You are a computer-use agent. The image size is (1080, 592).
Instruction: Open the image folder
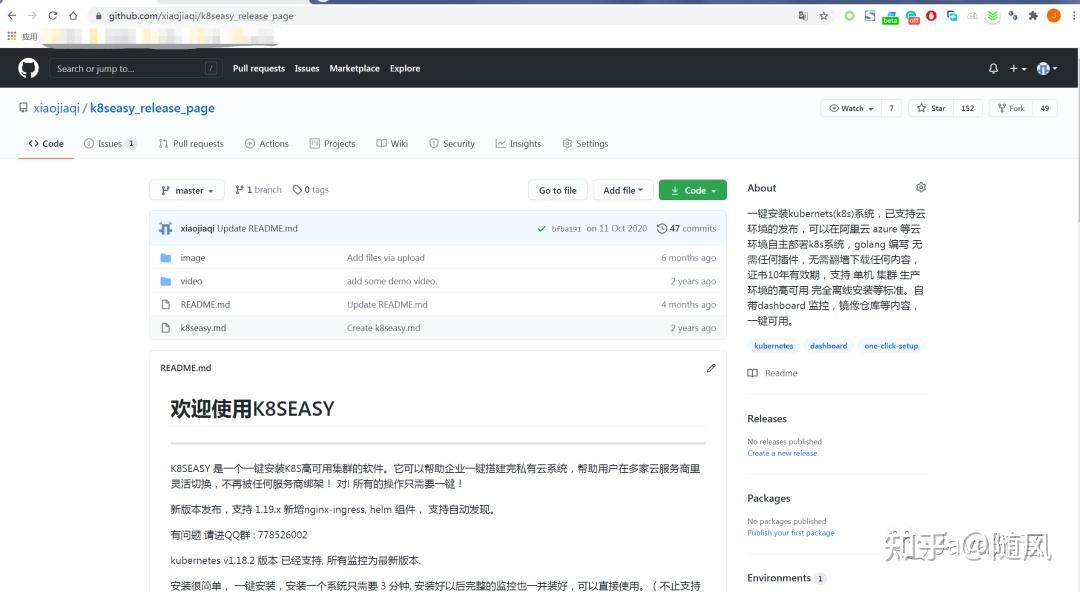(x=193, y=258)
